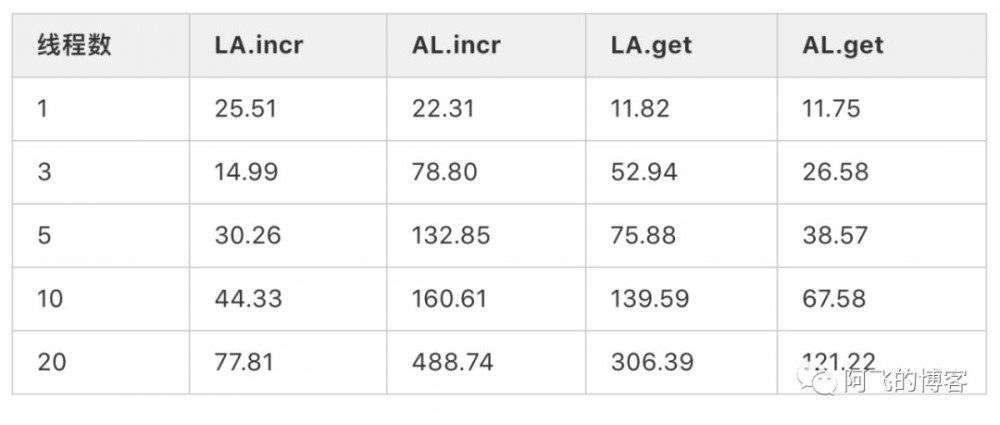Select the 25.51 cell
This screenshot has width=1000, height=425.
pyautogui.click(x=248, y=109)
